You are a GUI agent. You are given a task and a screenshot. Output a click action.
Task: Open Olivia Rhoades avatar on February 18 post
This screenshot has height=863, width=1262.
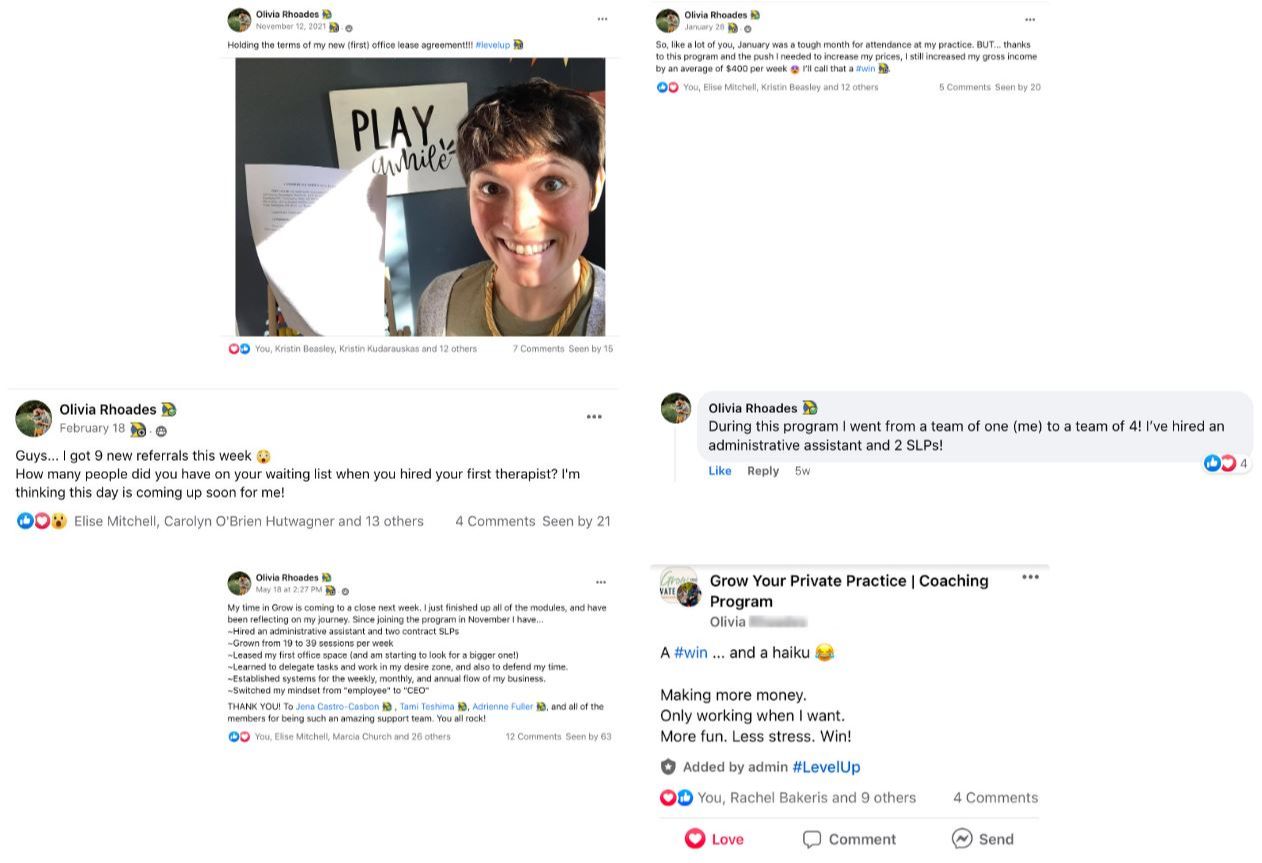[34, 418]
